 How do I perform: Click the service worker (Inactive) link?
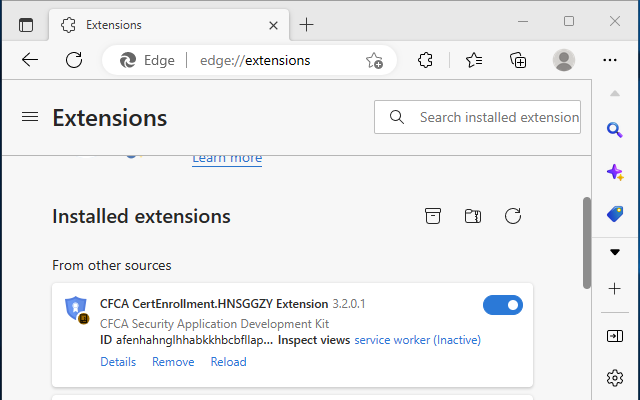click(417, 340)
